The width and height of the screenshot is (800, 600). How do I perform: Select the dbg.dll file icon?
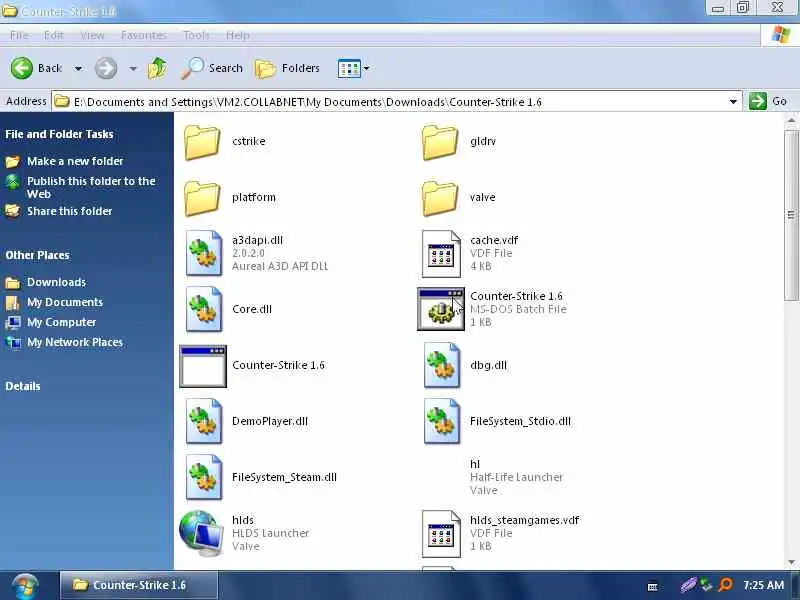(x=441, y=365)
